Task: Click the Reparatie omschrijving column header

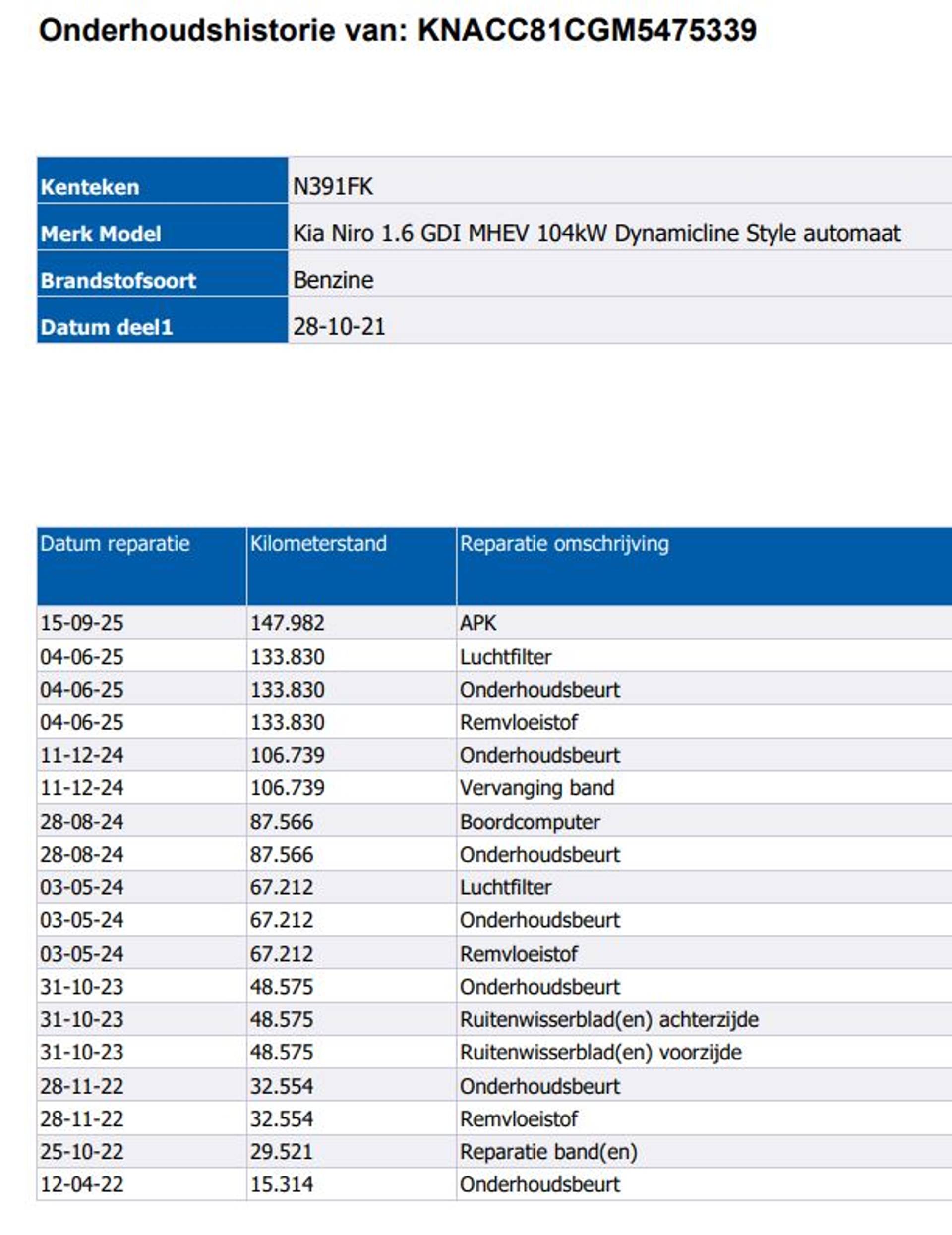Action: (564, 543)
